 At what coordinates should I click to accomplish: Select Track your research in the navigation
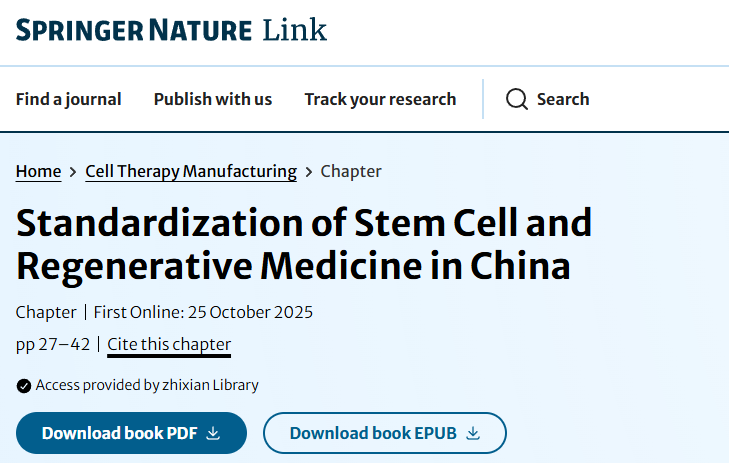click(380, 99)
